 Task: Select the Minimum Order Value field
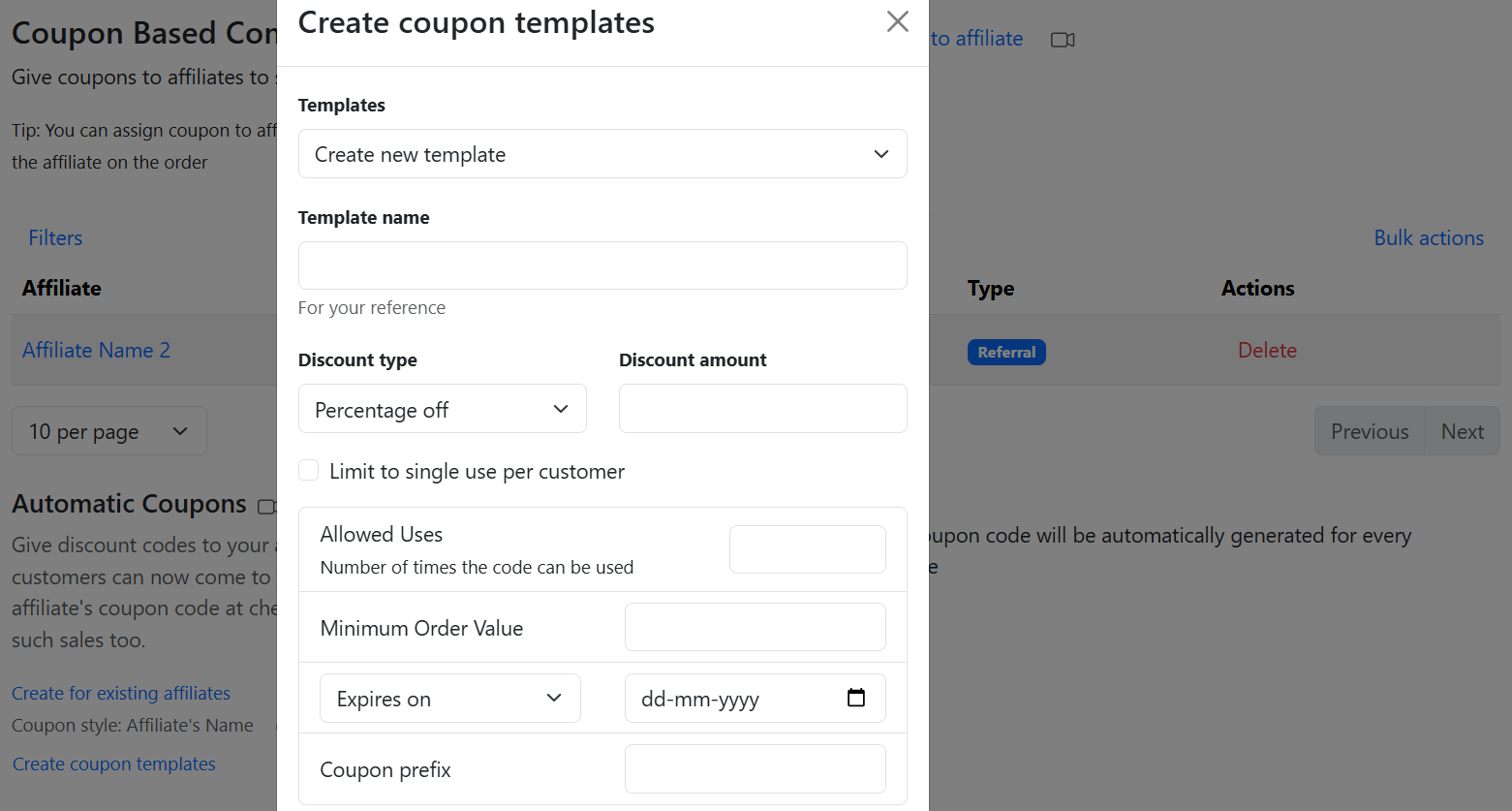pyautogui.click(x=755, y=628)
